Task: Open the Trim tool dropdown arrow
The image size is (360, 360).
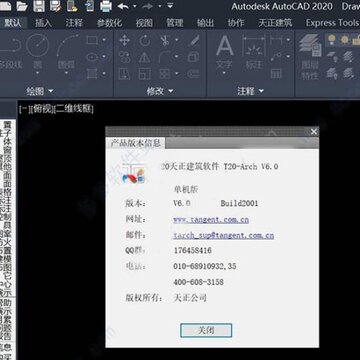Action: click(177, 41)
